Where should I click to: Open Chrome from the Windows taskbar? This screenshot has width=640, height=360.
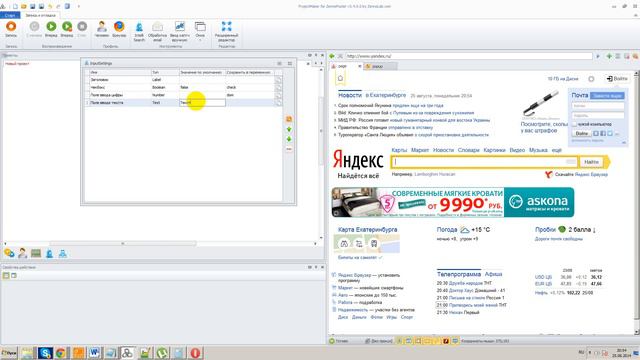[60, 353]
